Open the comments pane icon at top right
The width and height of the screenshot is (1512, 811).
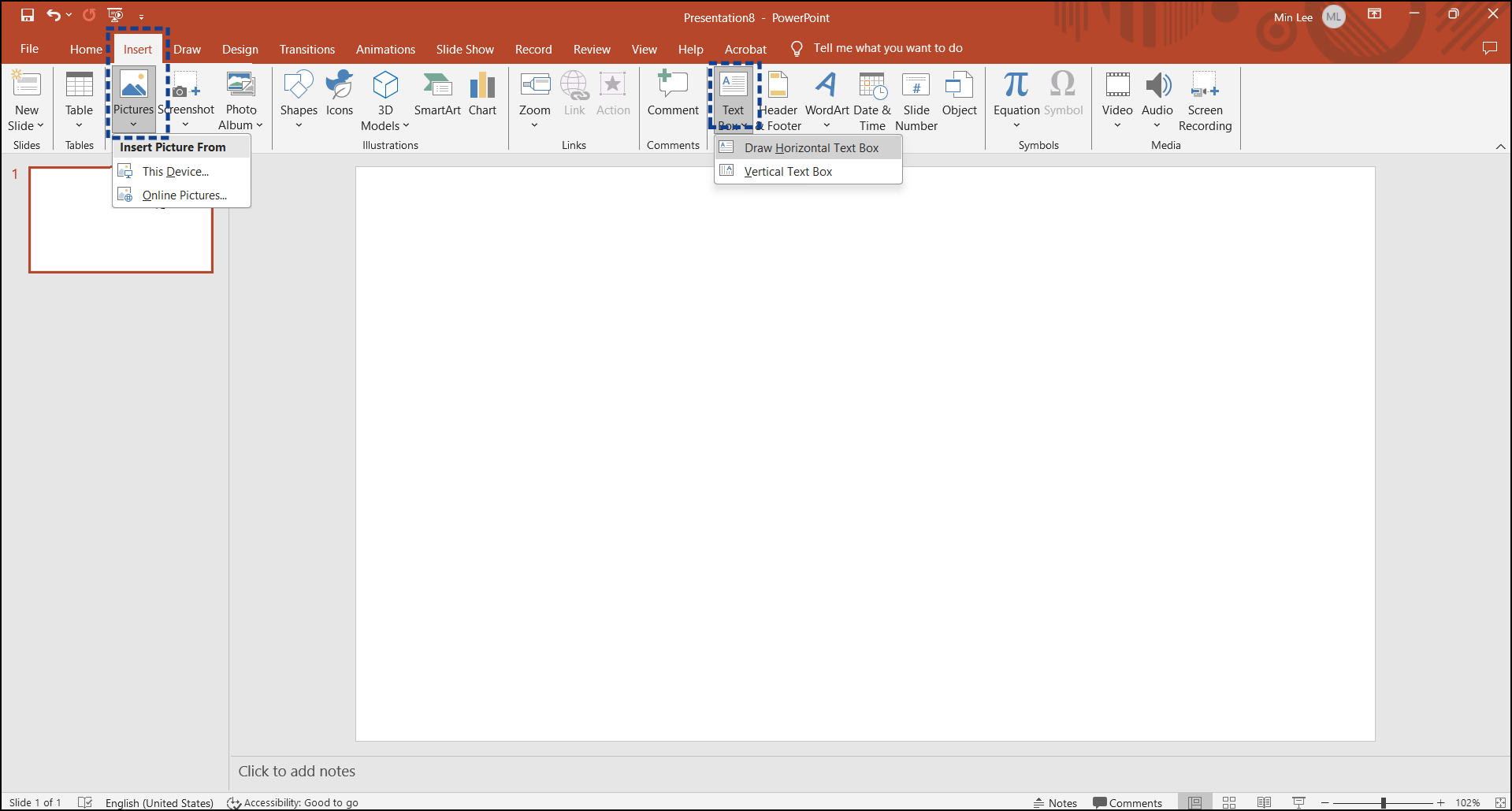point(1489,48)
